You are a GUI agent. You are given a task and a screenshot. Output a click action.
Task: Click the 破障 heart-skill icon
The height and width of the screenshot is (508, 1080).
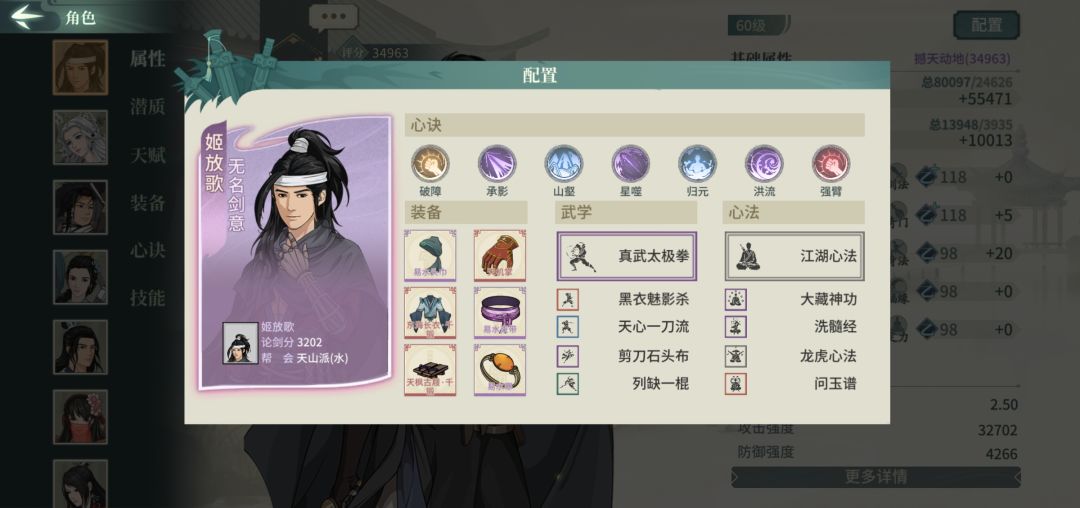[430, 163]
